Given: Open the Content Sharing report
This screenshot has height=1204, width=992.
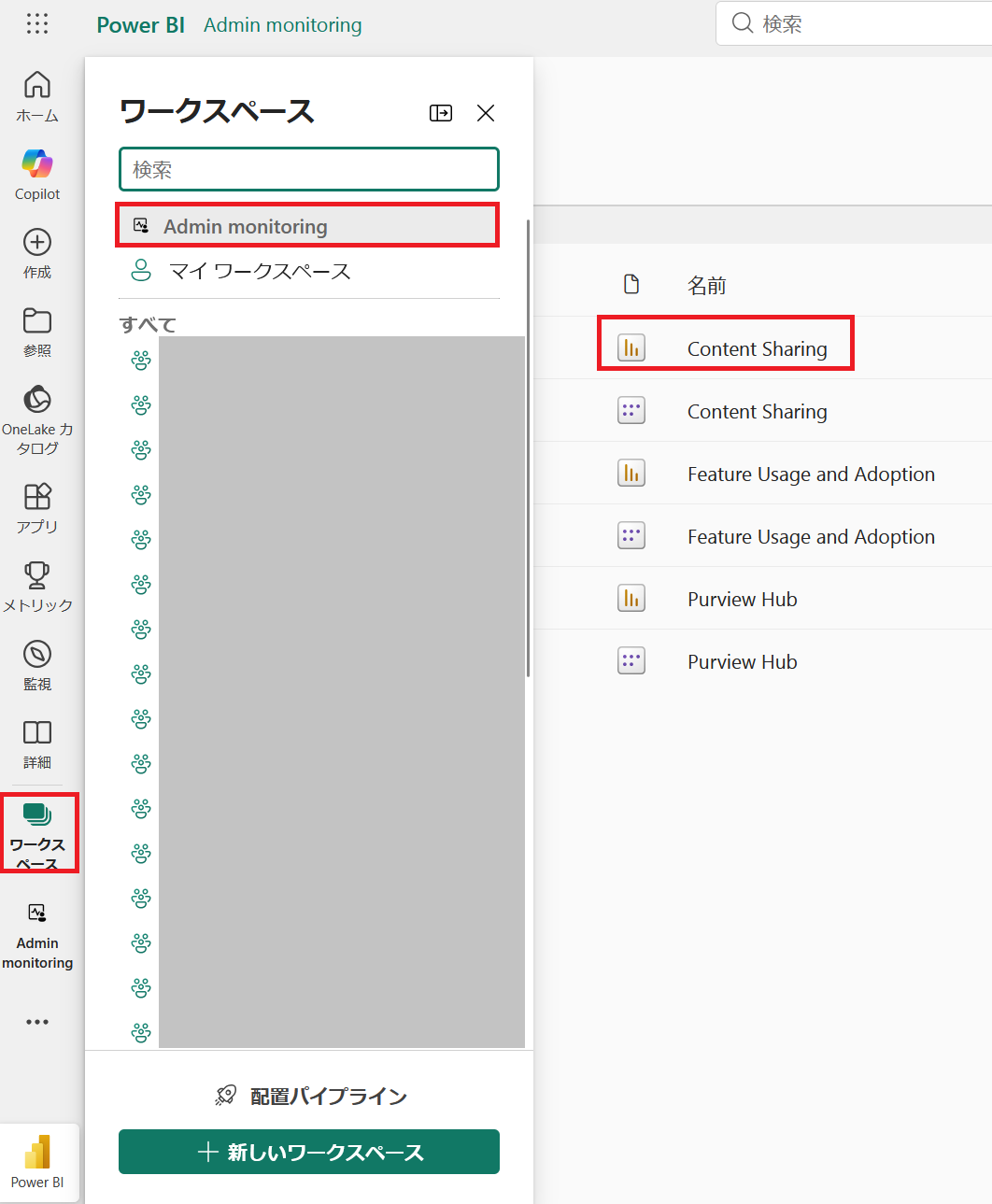Looking at the screenshot, I should (x=757, y=349).
